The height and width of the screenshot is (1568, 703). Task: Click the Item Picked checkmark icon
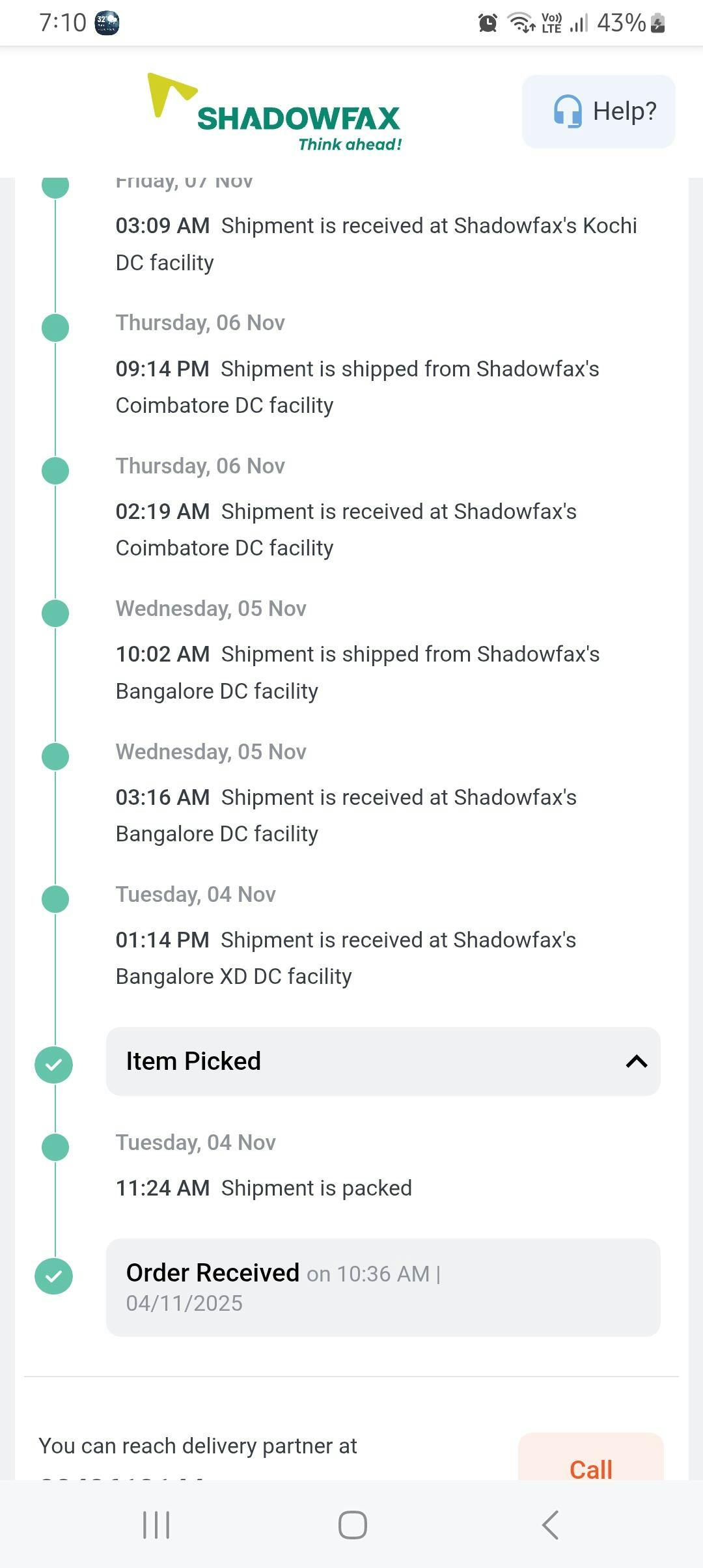point(54,1065)
